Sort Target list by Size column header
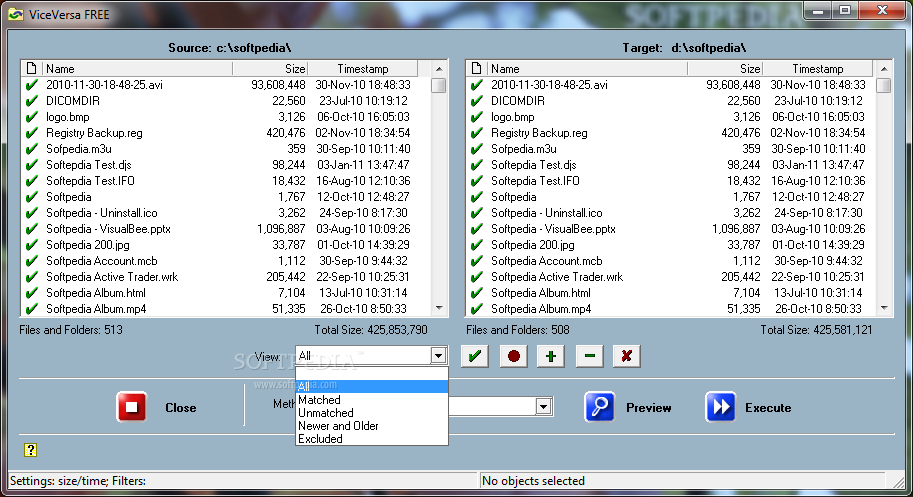Screen dimensions: 913x497 (x=725, y=68)
